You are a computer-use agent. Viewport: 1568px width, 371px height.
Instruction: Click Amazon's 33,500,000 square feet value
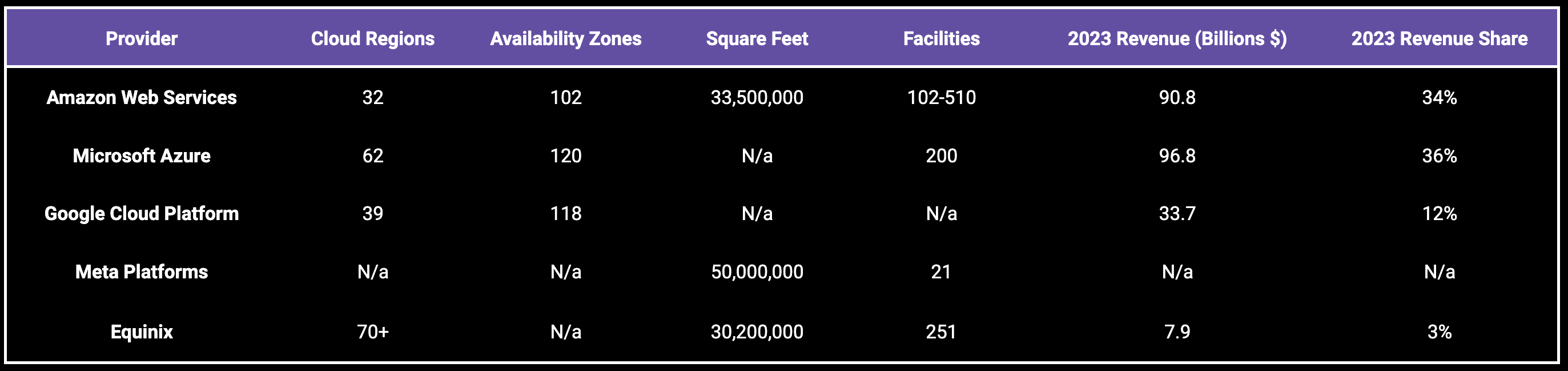pos(757,98)
